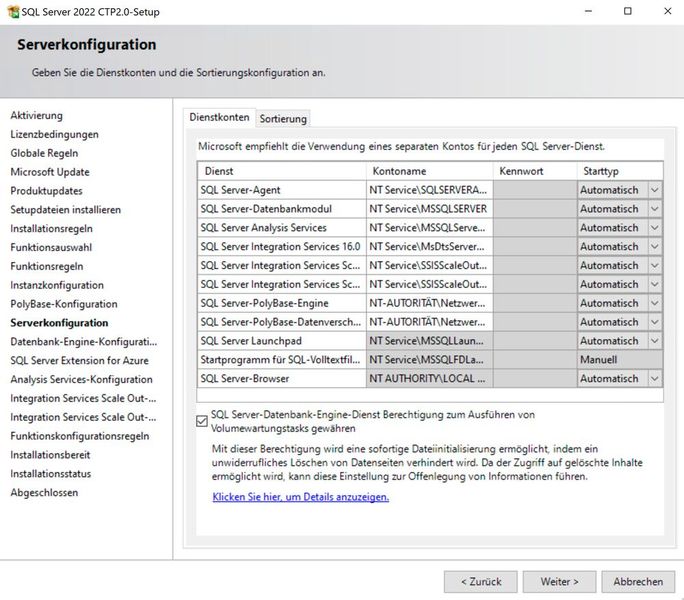This screenshot has width=684, height=600.
Task: Toggle the volume maintenance tasks permission checkbox
Action: 202,421
